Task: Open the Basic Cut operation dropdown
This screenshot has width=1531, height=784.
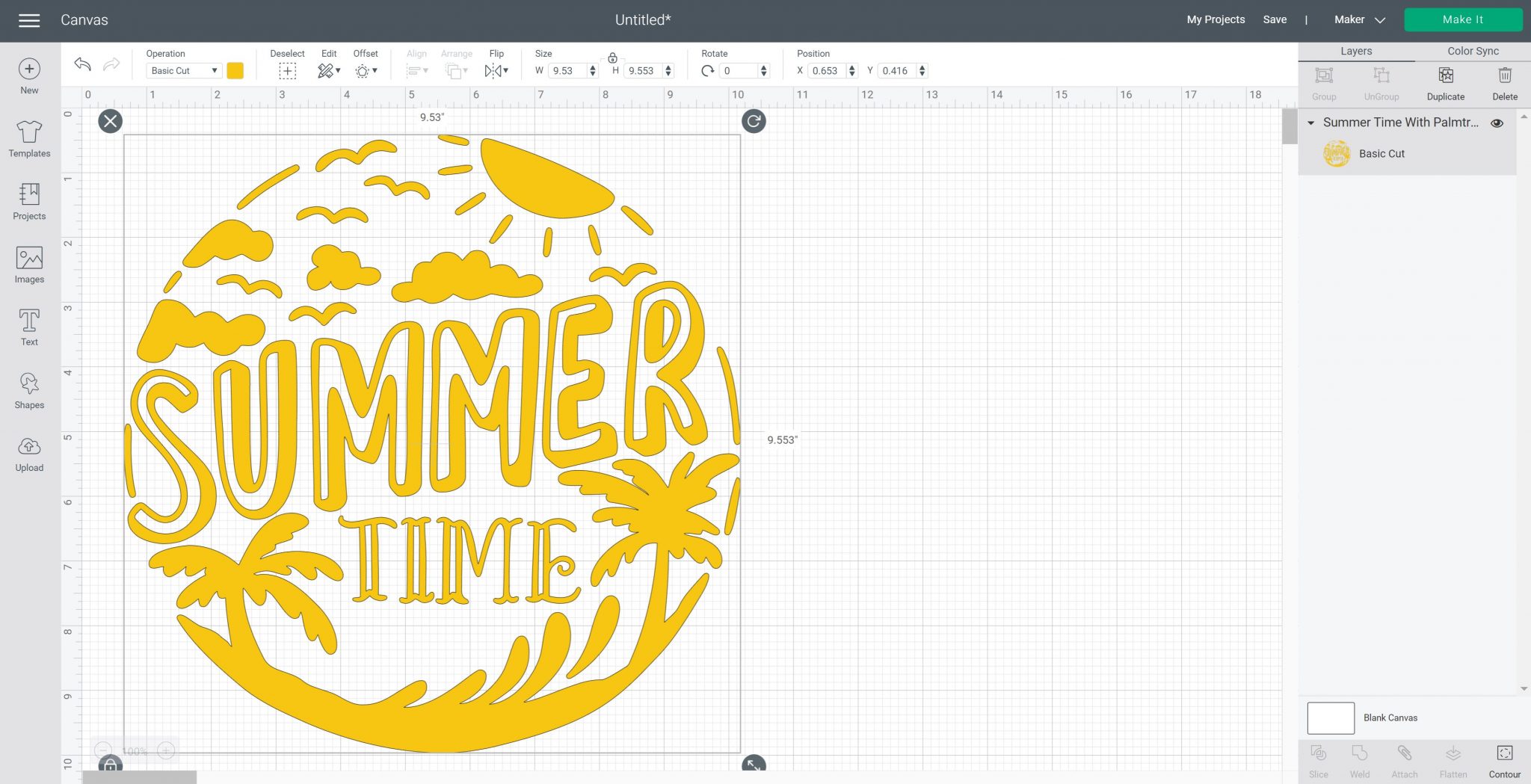Action: point(184,71)
